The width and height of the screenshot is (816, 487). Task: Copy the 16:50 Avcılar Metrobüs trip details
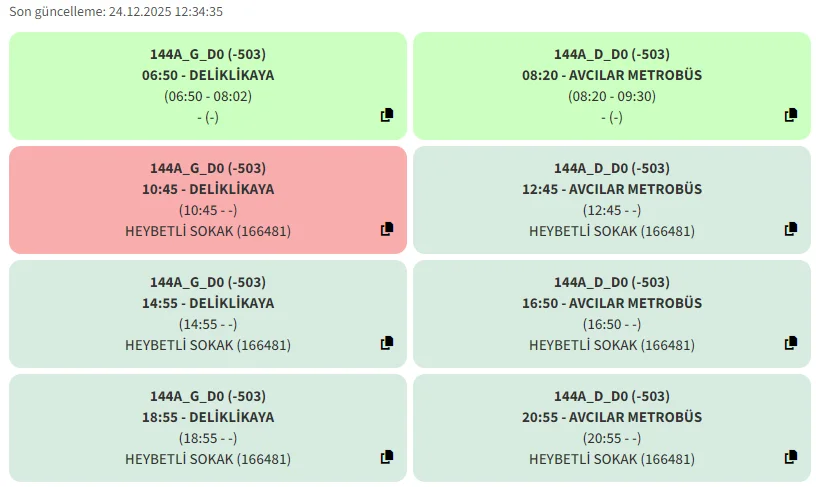point(791,343)
